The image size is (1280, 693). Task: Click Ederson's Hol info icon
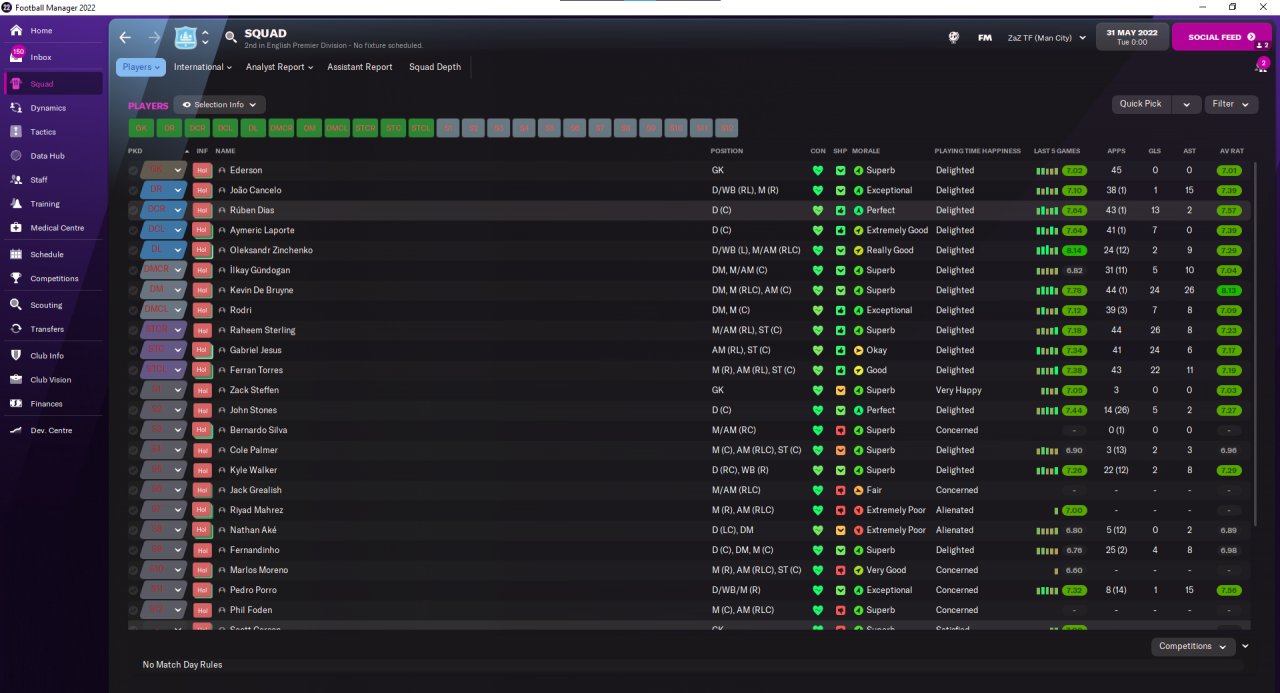click(202, 170)
